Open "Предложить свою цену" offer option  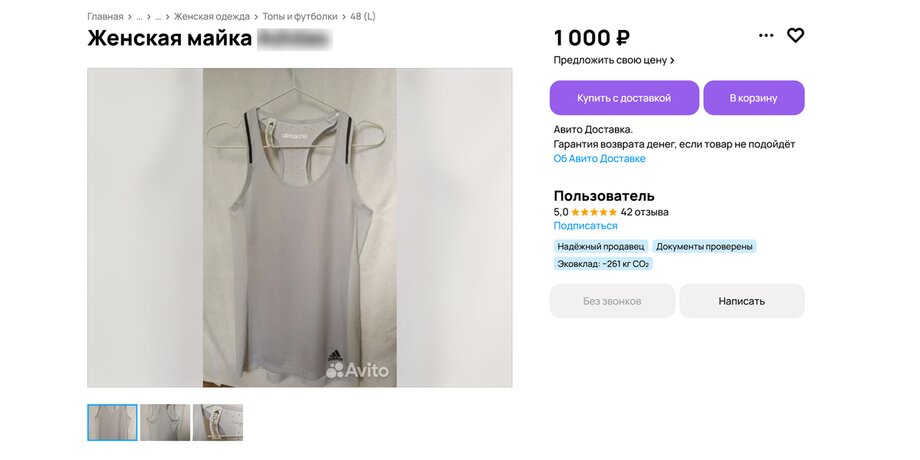[614, 60]
